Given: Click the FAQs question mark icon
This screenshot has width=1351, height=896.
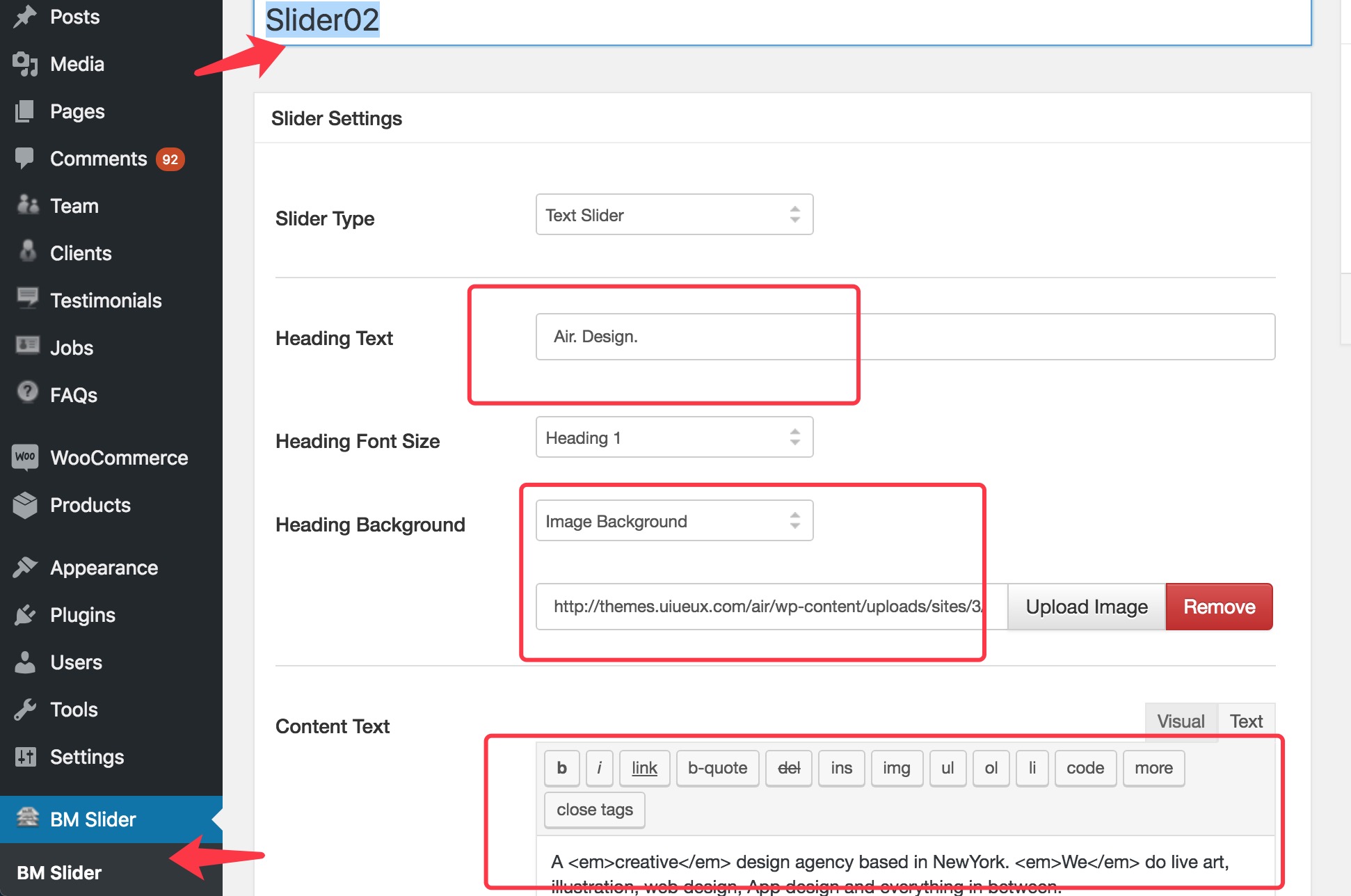Looking at the screenshot, I should click(x=27, y=393).
